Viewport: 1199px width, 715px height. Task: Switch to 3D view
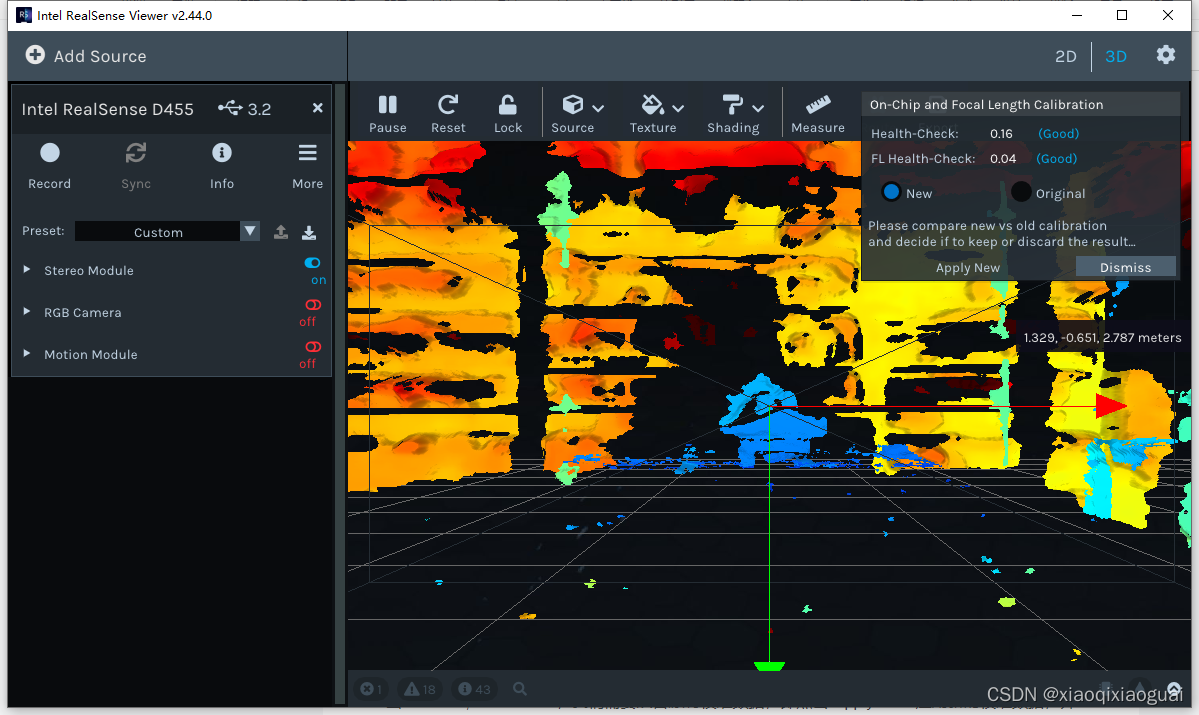(x=1116, y=56)
